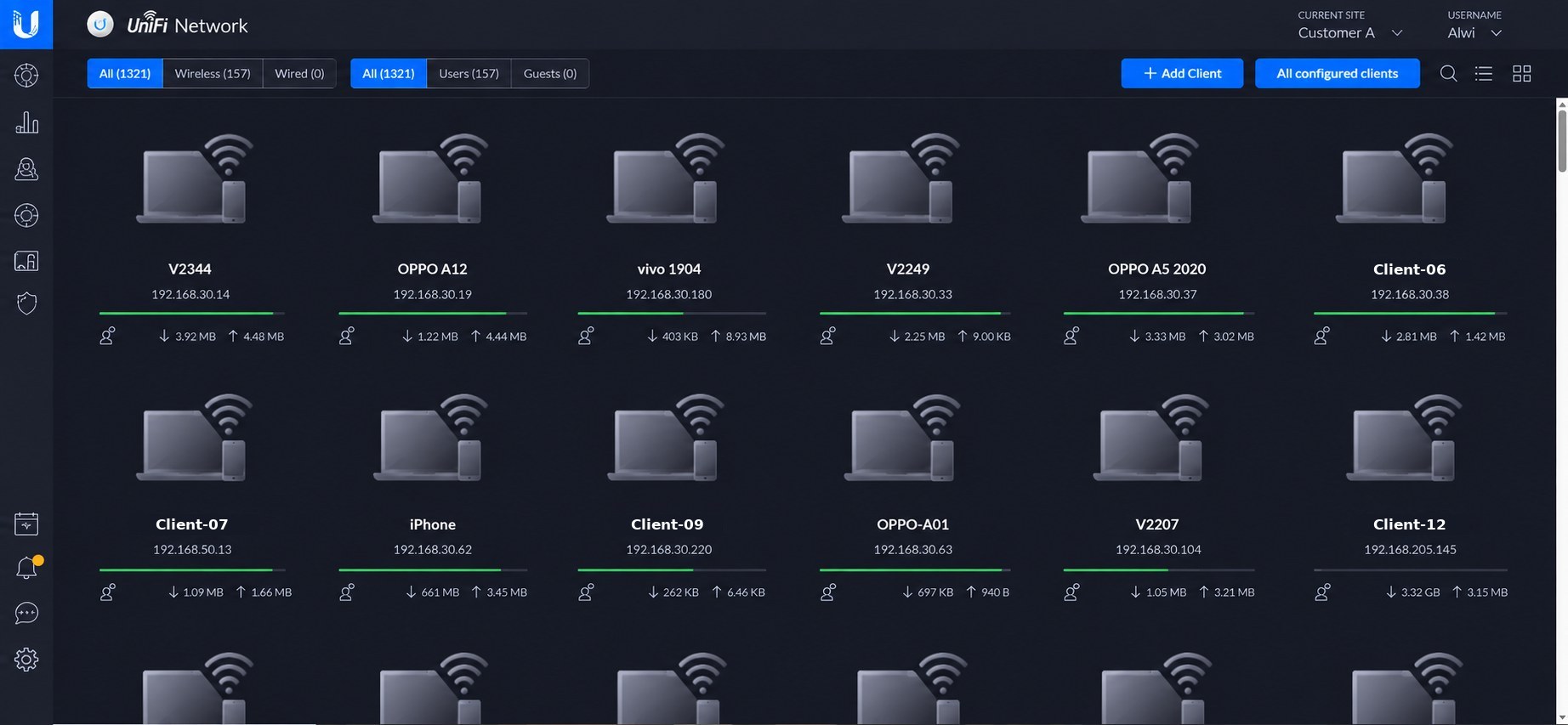Click user icon under V2249 client
Viewport: 1568px width, 725px height.
click(827, 336)
